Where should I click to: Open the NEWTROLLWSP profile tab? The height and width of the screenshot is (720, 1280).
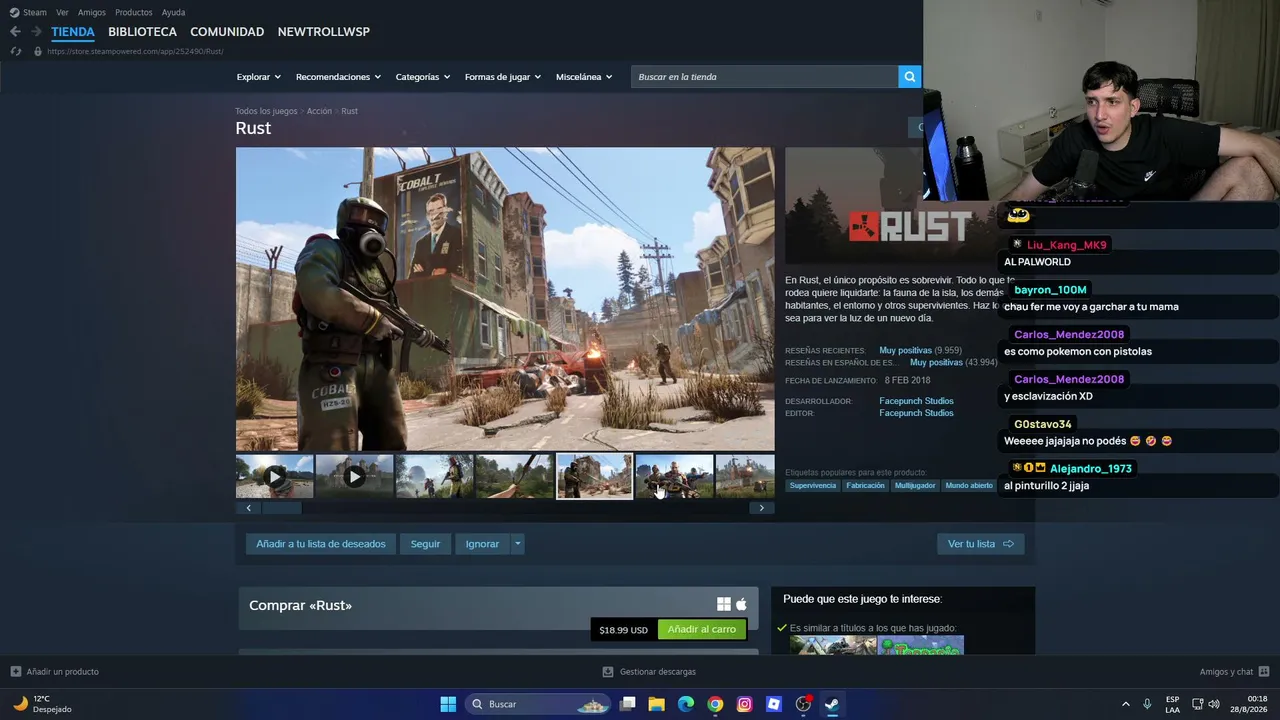coord(324,32)
